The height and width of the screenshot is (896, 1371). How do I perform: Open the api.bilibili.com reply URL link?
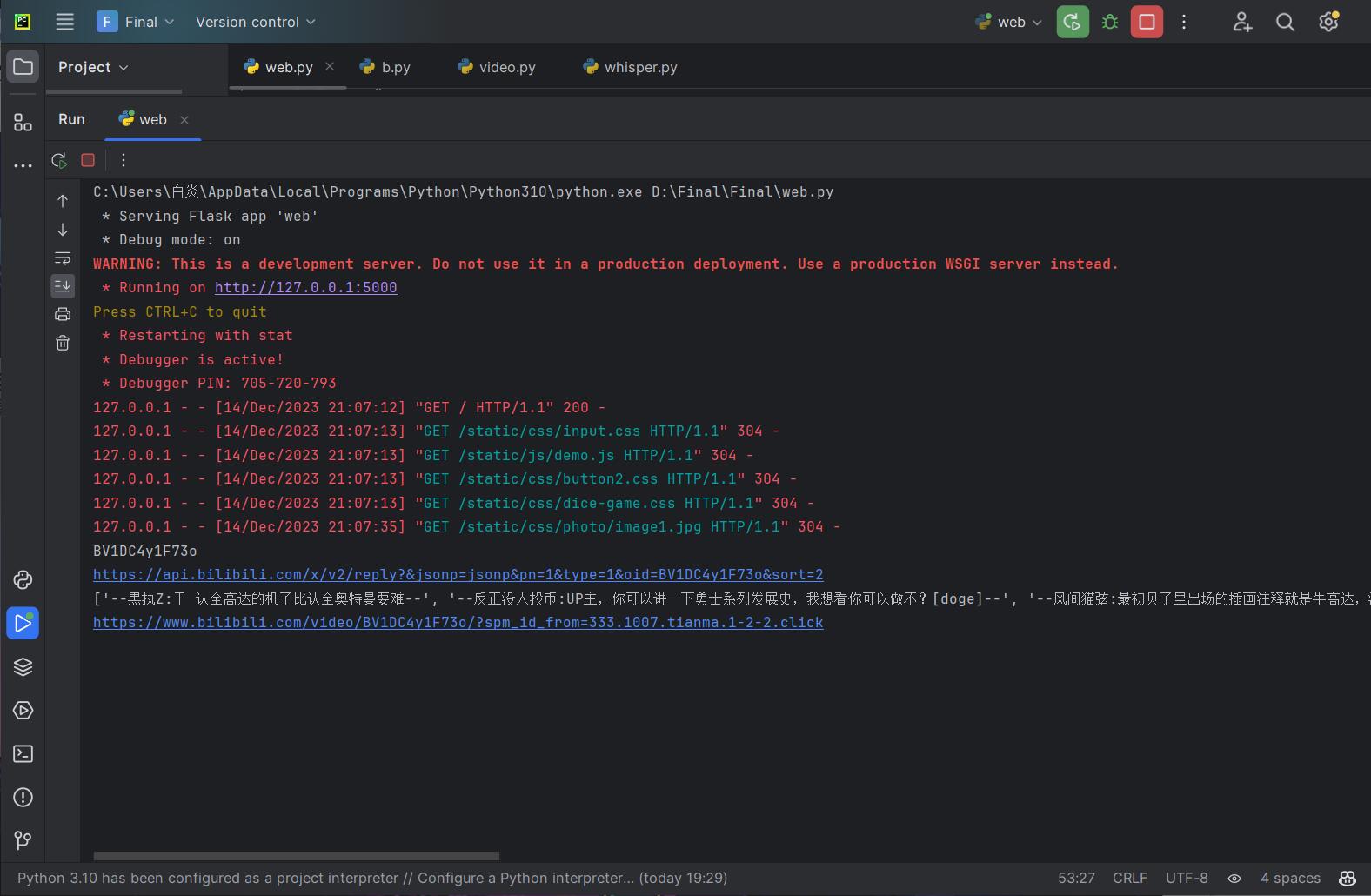point(458,575)
